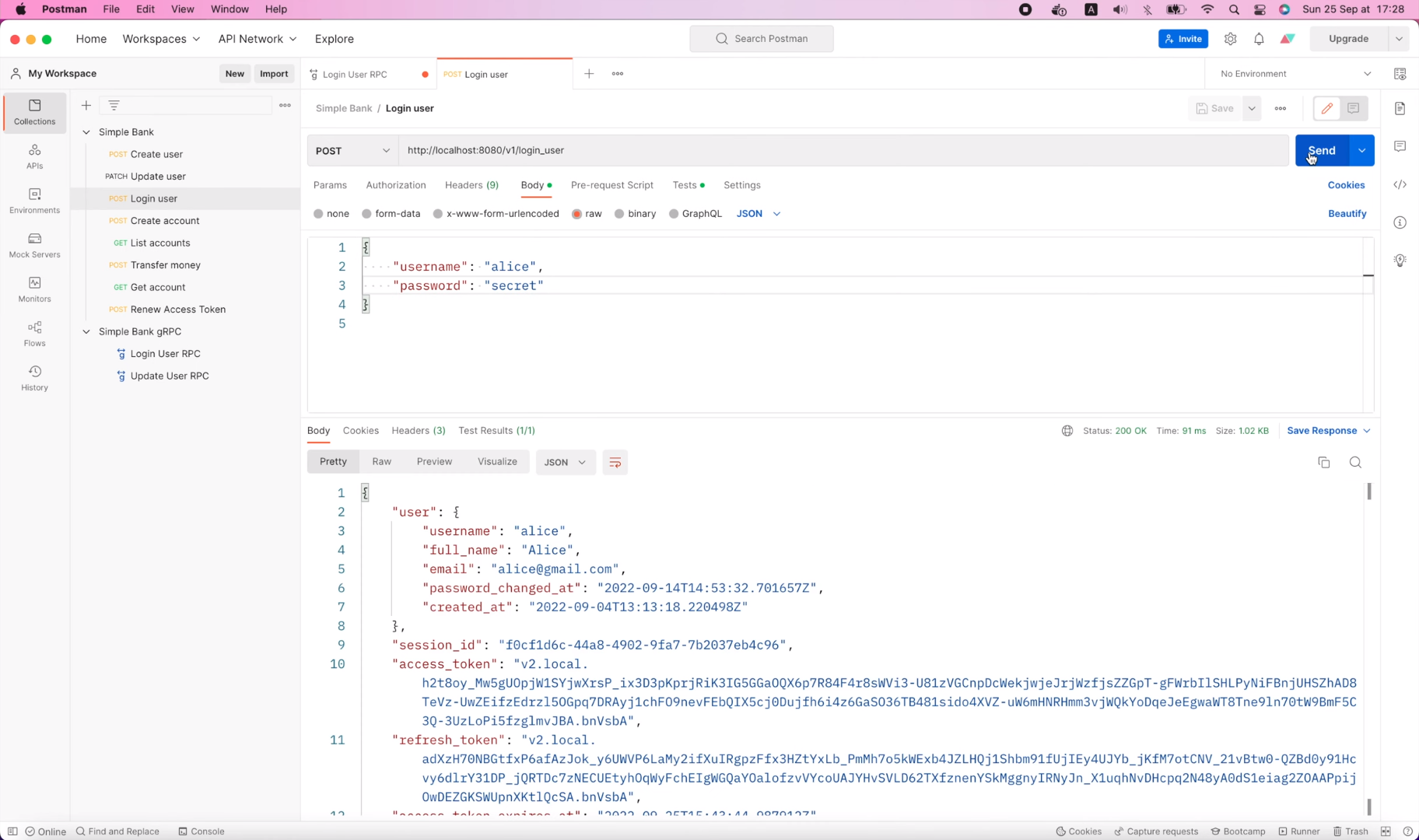Switch to the Params tab
The height and width of the screenshot is (840, 1419).
coord(330,185)
